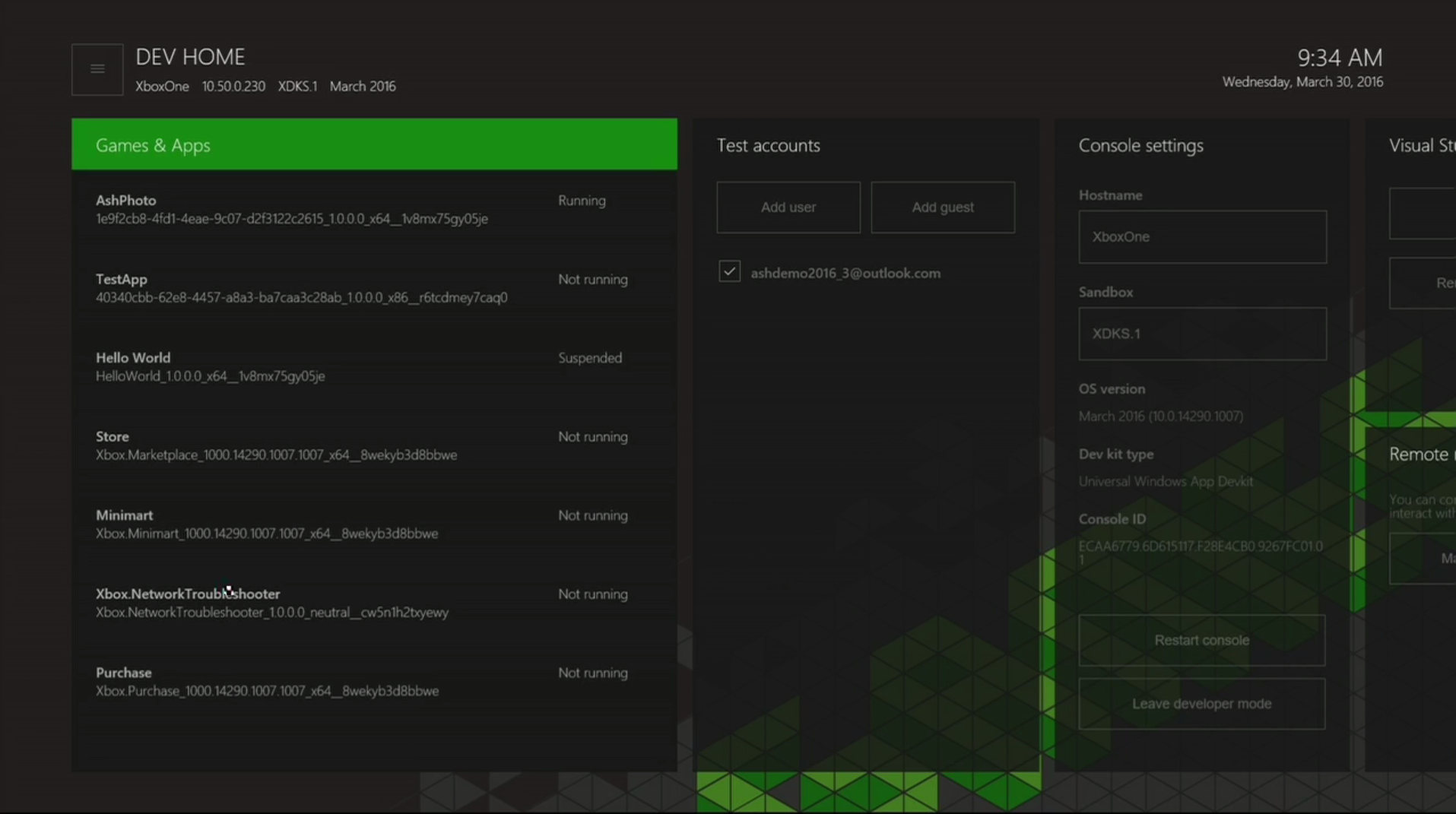Click the ashdemo2016_3@outlook.com account name
The width and height of the screenshot is (1456, 814).
pyautogui.click(x=845, y=273)
